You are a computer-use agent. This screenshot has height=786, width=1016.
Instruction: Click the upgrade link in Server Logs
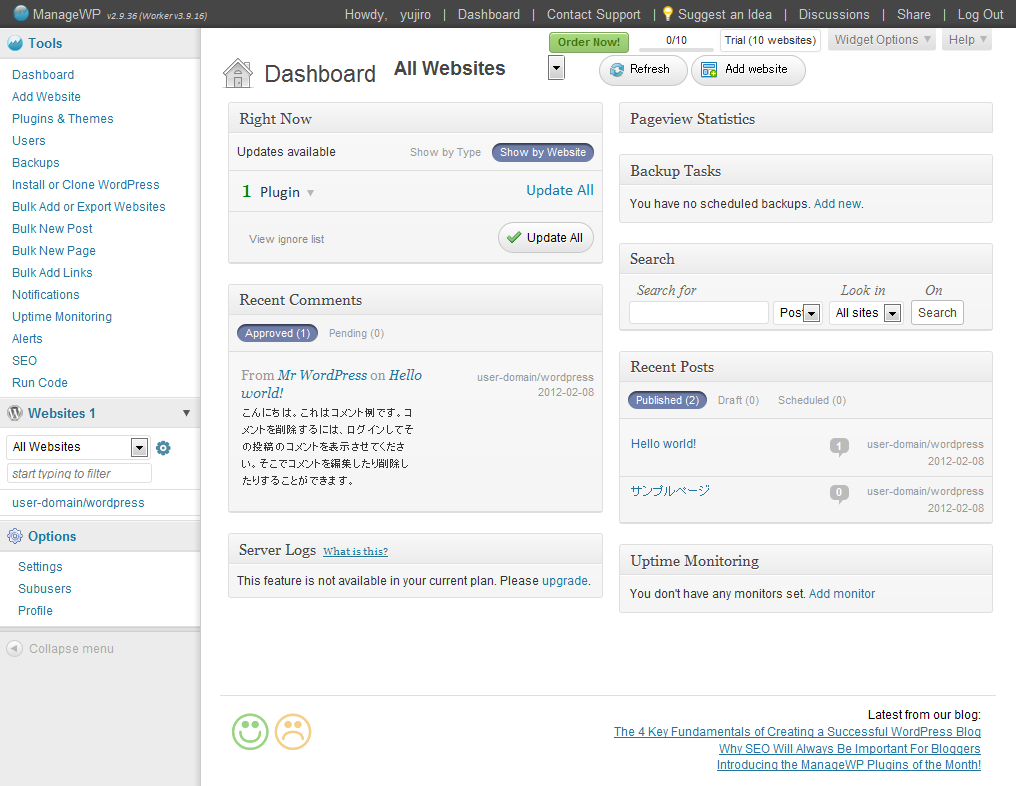click(565, 581)
